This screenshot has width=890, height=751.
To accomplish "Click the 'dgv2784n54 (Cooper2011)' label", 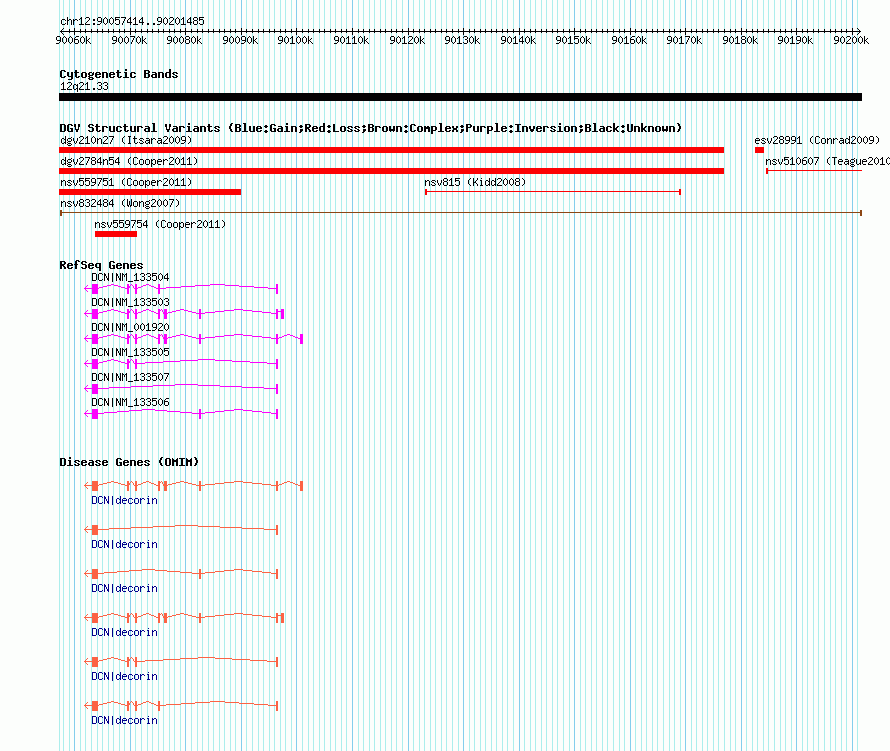I will click(x=129, y=161).
